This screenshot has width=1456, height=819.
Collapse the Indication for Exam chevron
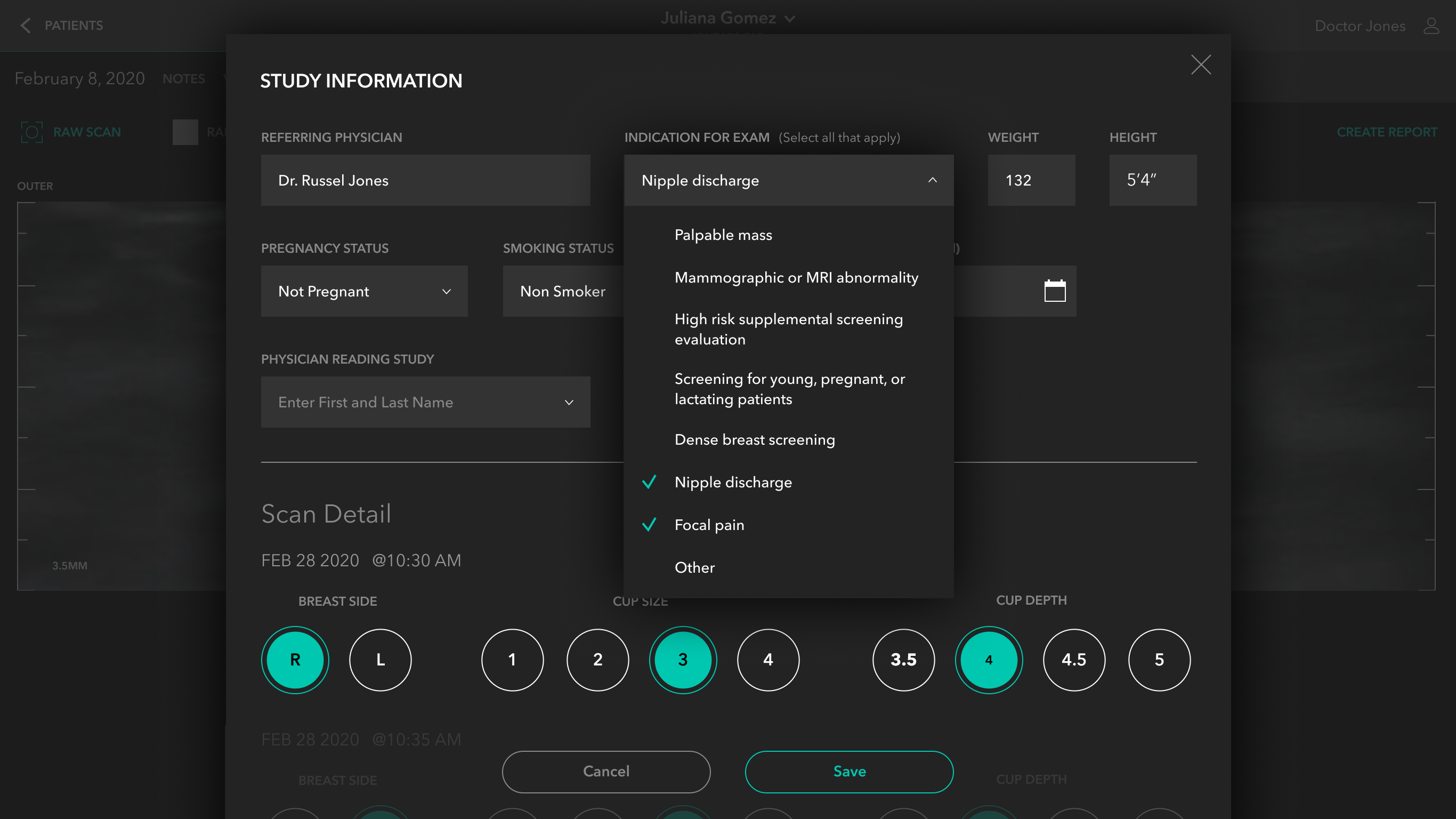click(932, 180)
